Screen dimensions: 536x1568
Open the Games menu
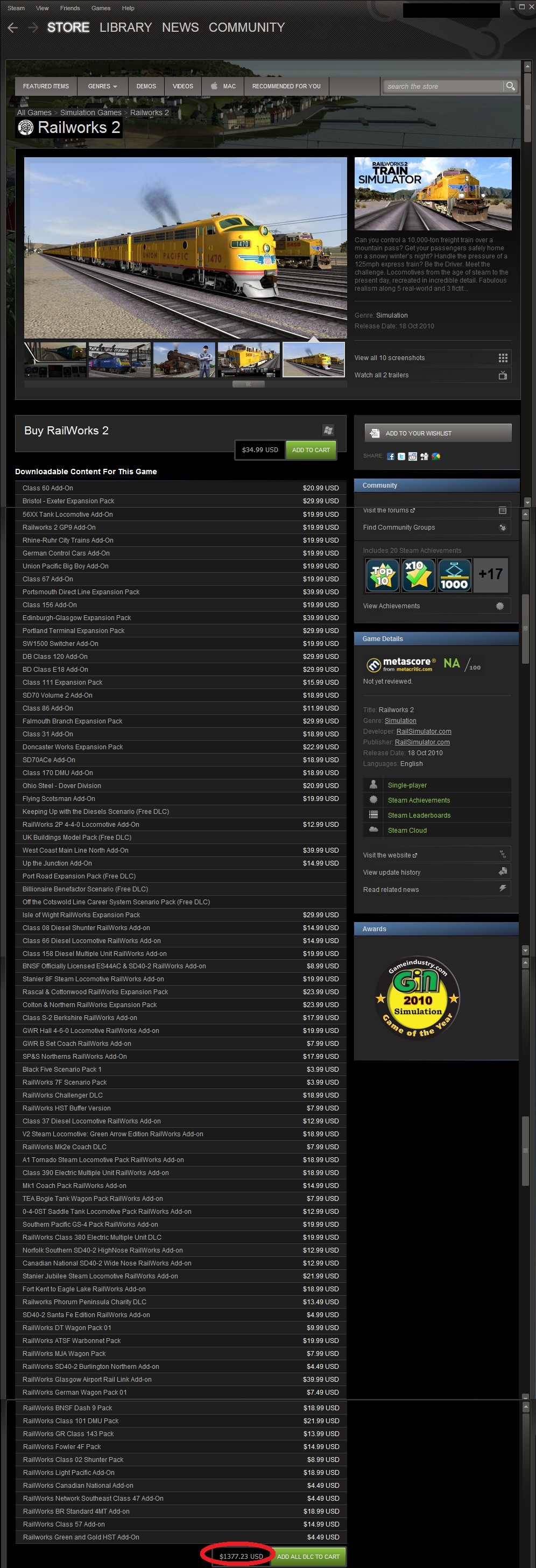[101, 8]
